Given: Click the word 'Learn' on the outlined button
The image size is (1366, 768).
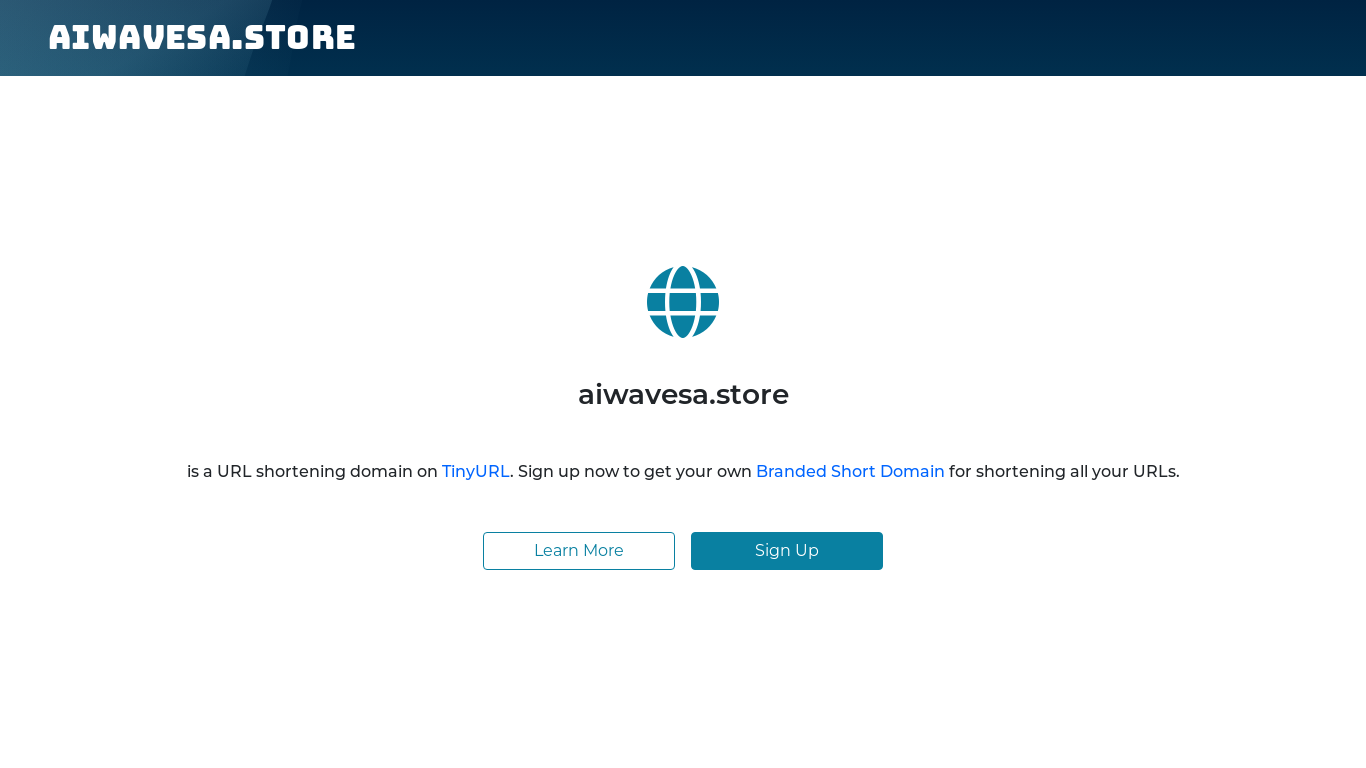Looking at the screenshot, I should [556, 551].
